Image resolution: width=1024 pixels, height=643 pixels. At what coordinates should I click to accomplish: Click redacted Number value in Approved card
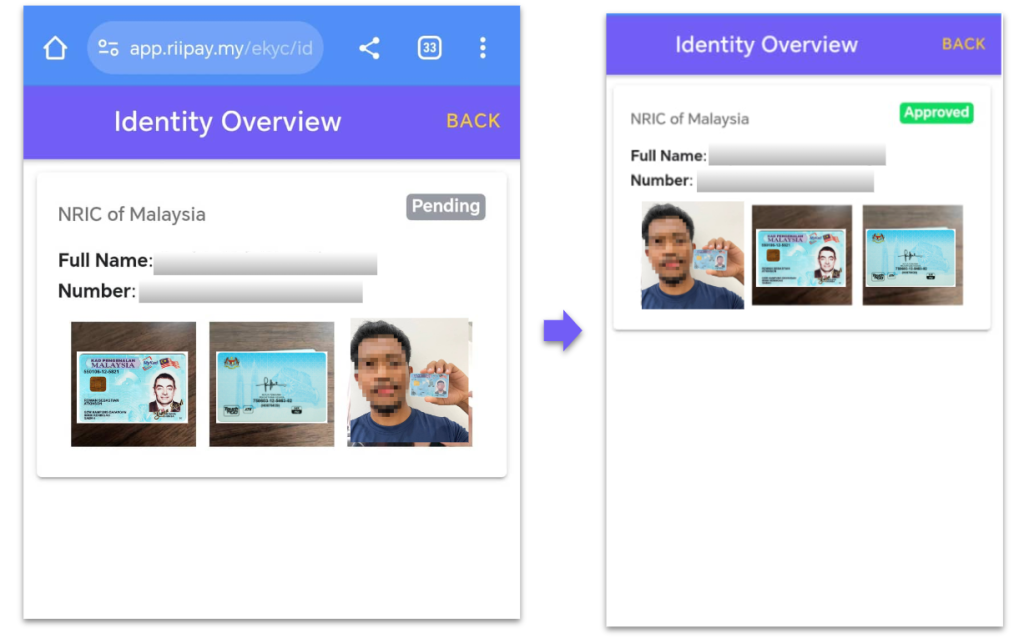785,181
